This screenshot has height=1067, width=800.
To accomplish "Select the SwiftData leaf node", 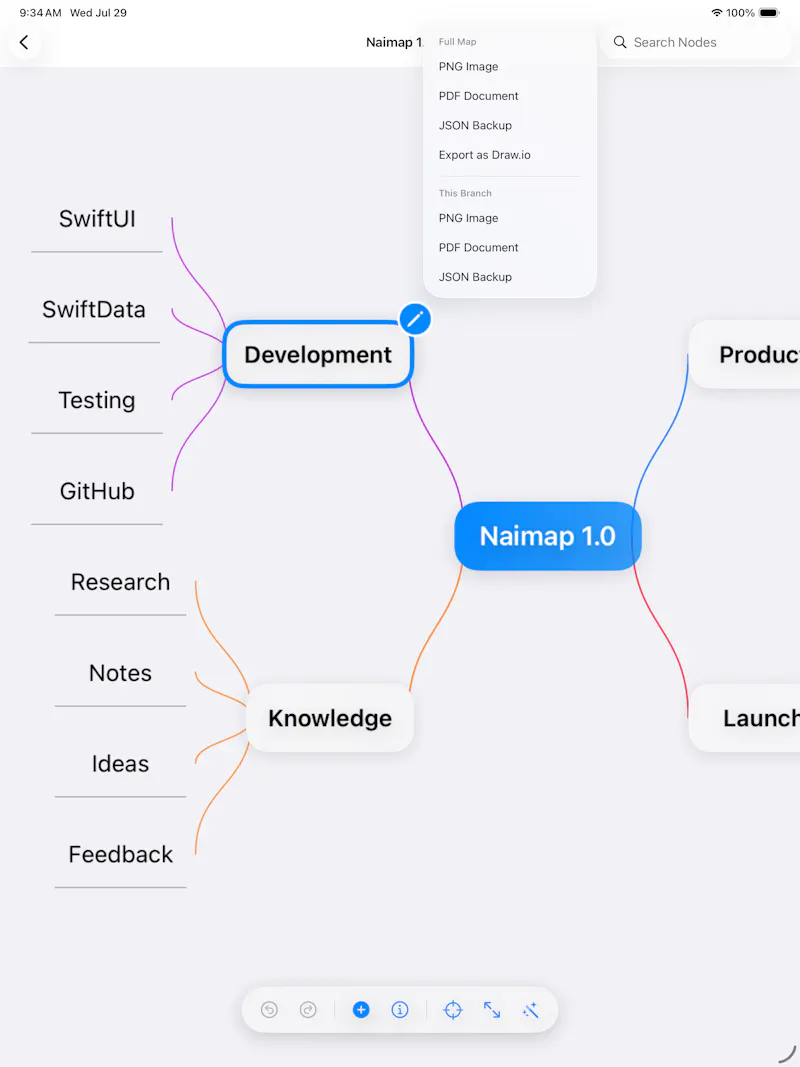I will [94, 310].
